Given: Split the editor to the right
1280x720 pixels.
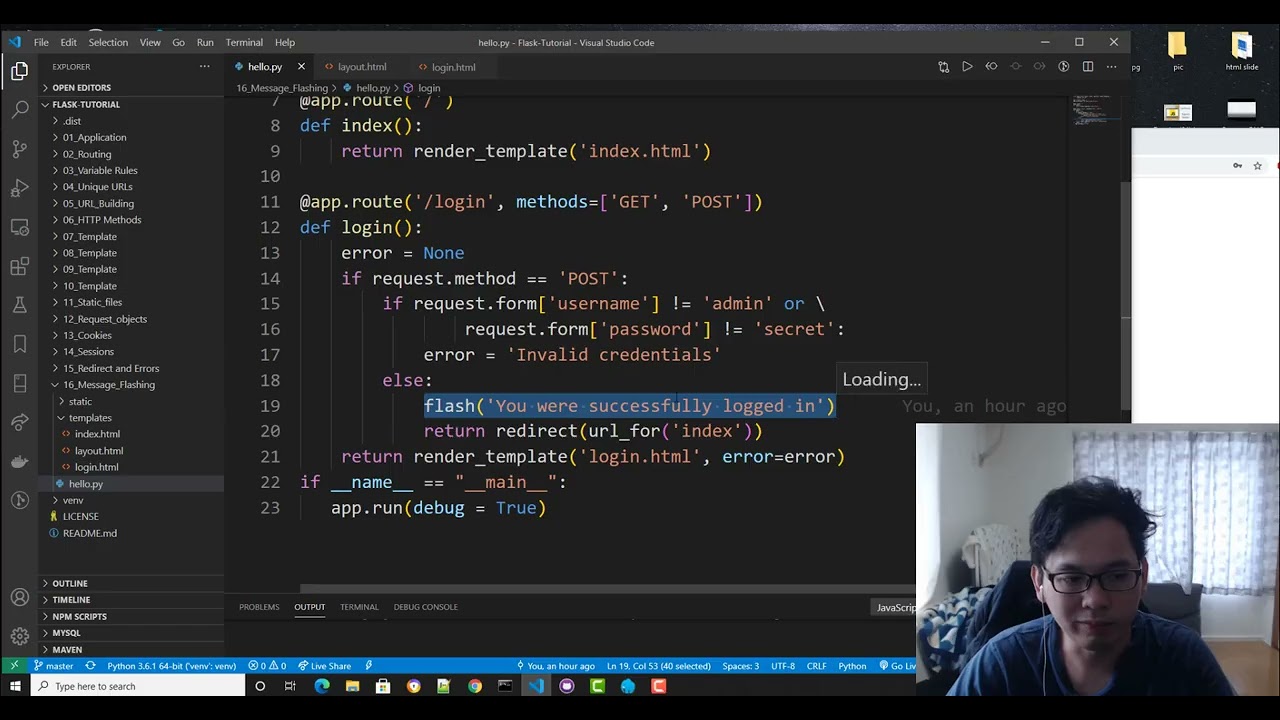Looking at the screenshot, I should click(x=1088, y=67).
